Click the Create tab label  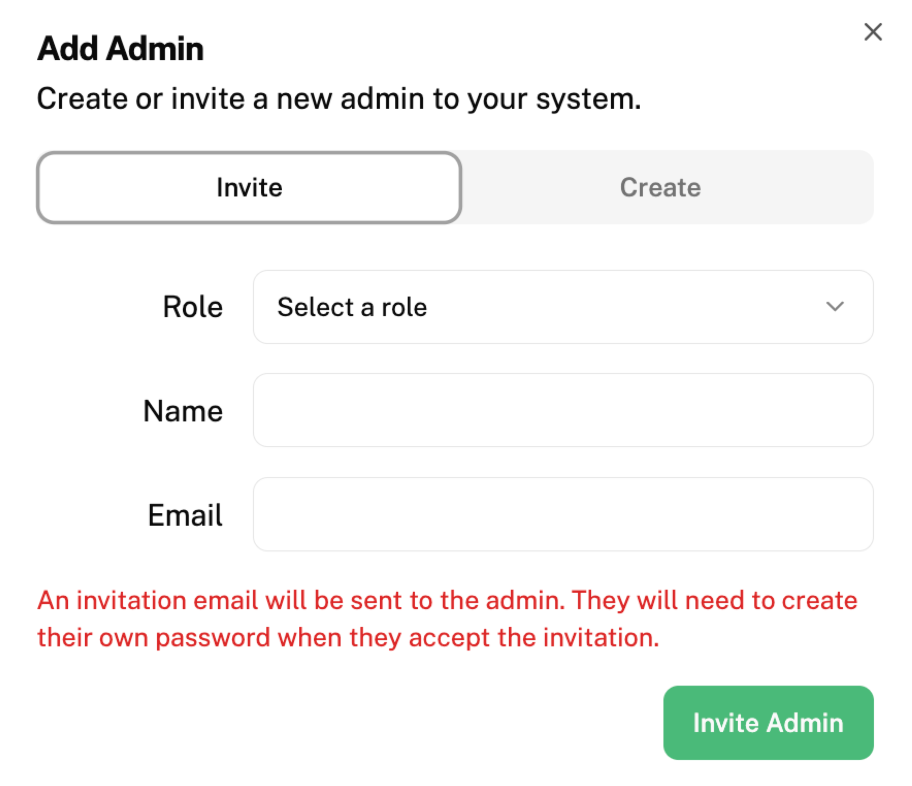[x=660, y=187]
